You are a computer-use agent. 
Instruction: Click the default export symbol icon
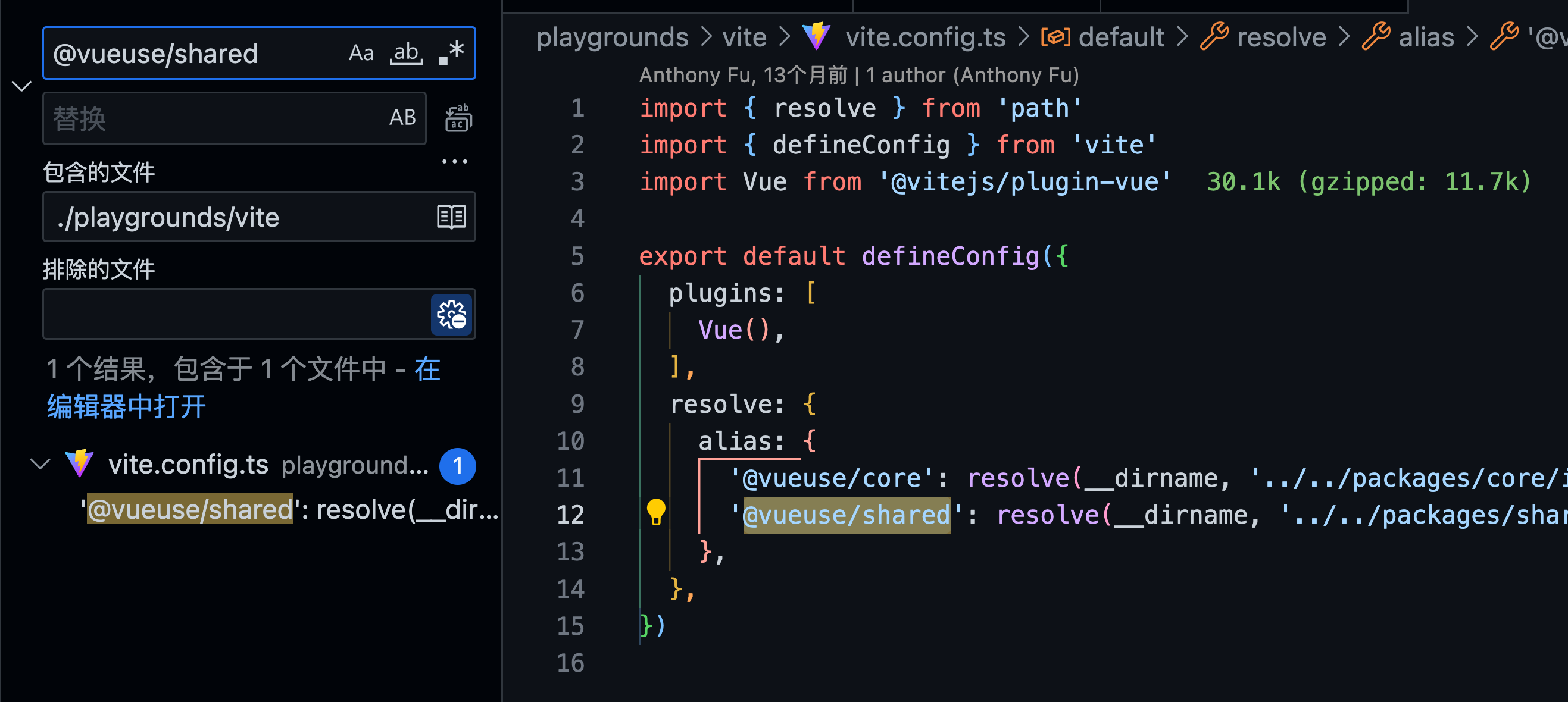pyautogui.click(x=1055, y=37)
